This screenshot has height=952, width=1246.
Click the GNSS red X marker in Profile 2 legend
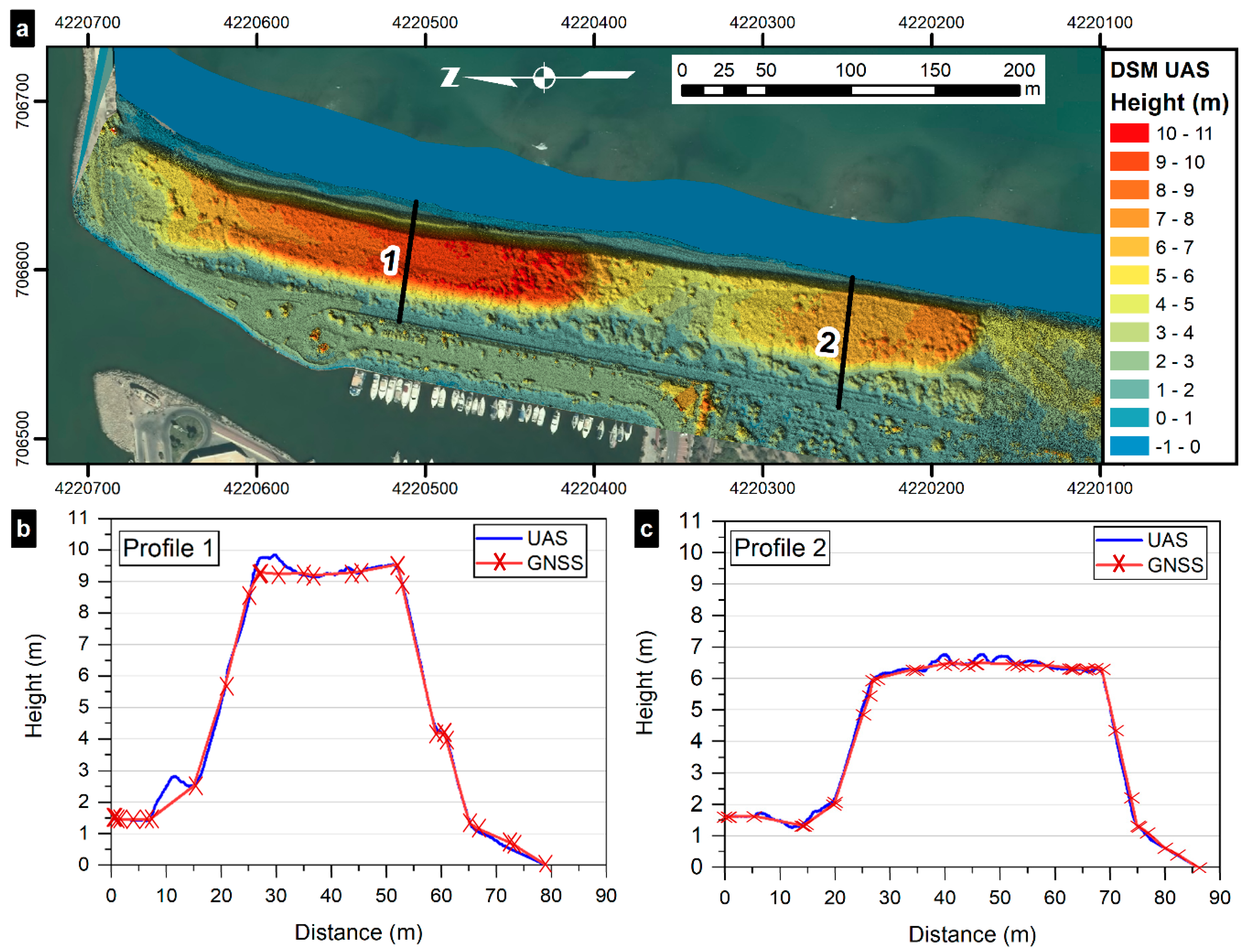(1119, 564)
